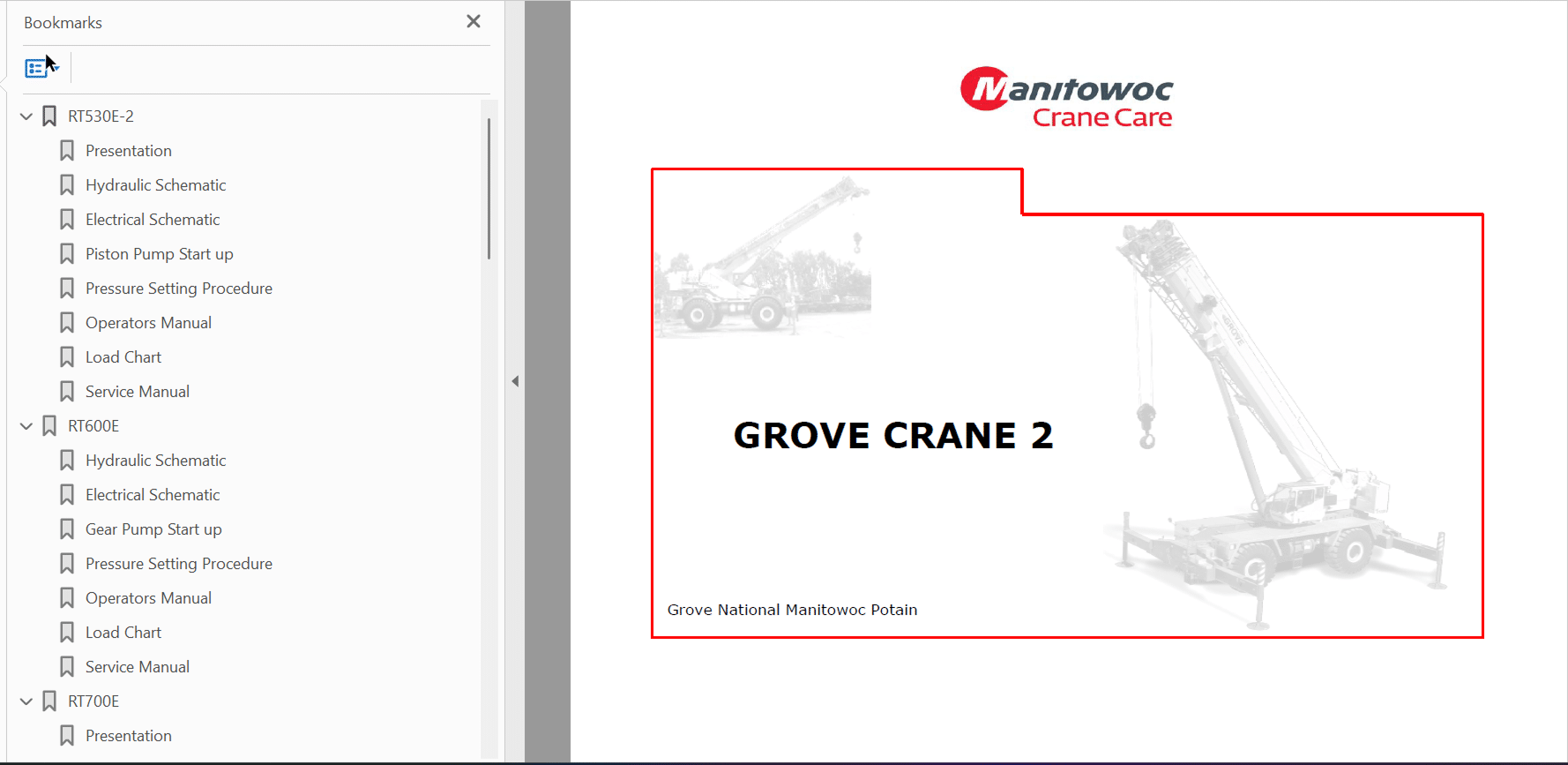
Task: Click bookmark icon beside RT530E-2 Pressure Setting Procedure
Action: [x=67, y=289]
